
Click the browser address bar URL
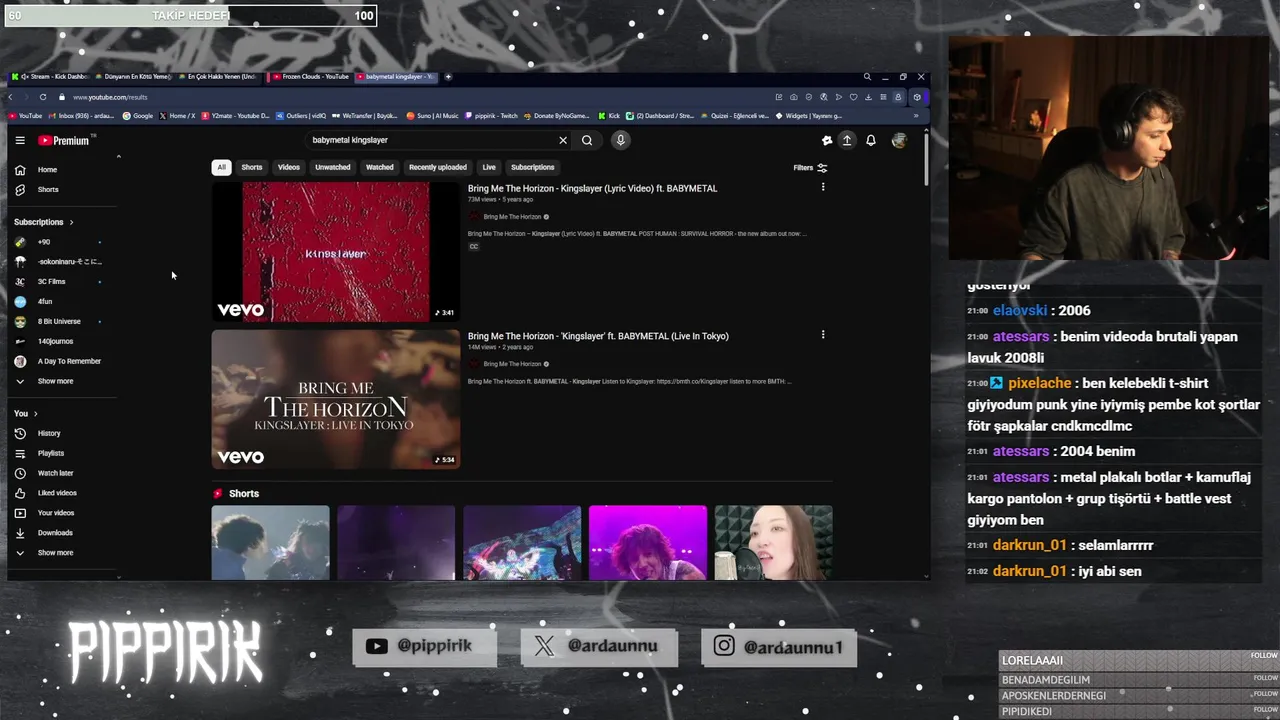[110, 97]
